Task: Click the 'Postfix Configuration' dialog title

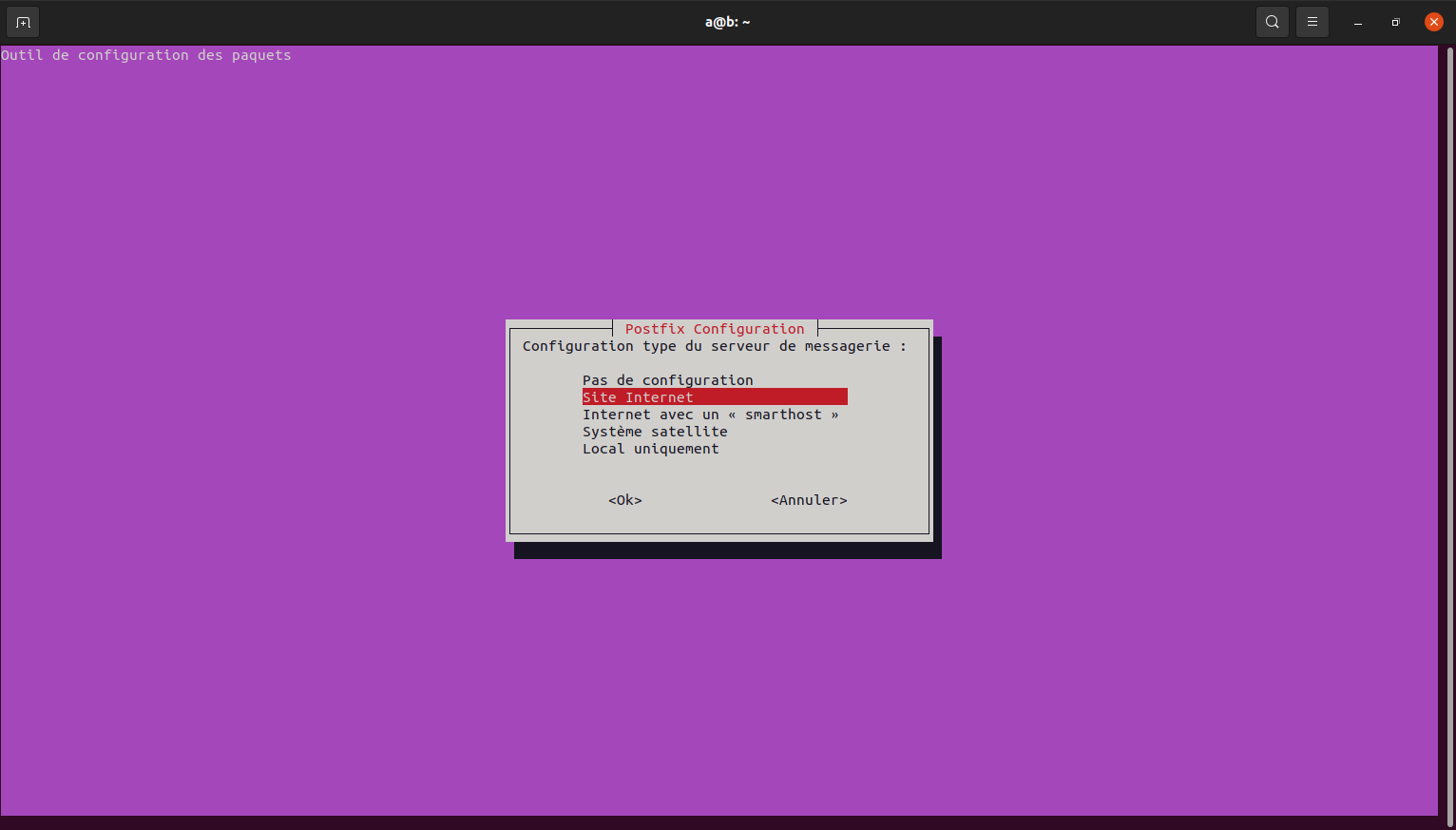Action: coord(715,329)
